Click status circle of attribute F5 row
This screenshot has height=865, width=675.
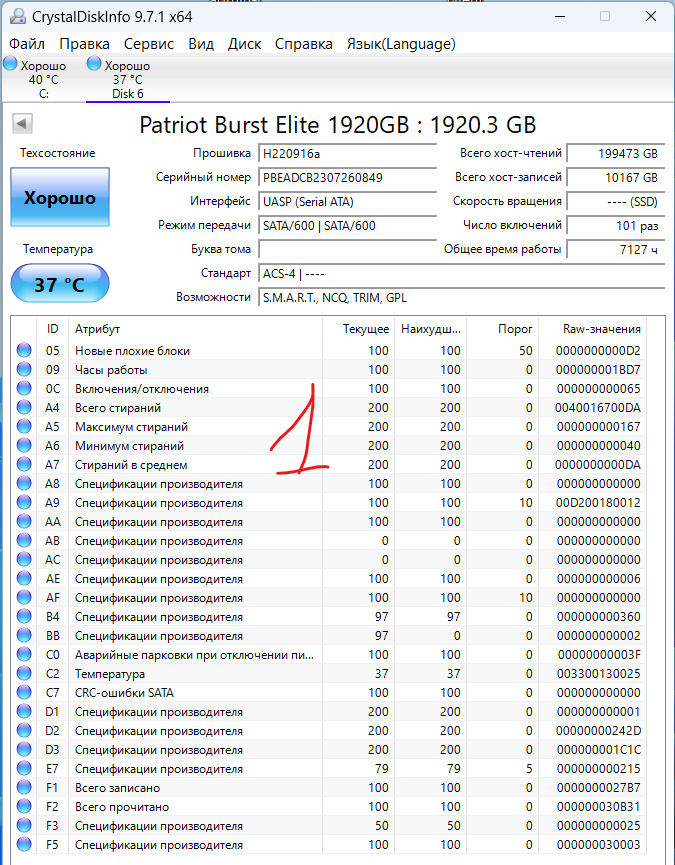[24, 845]
